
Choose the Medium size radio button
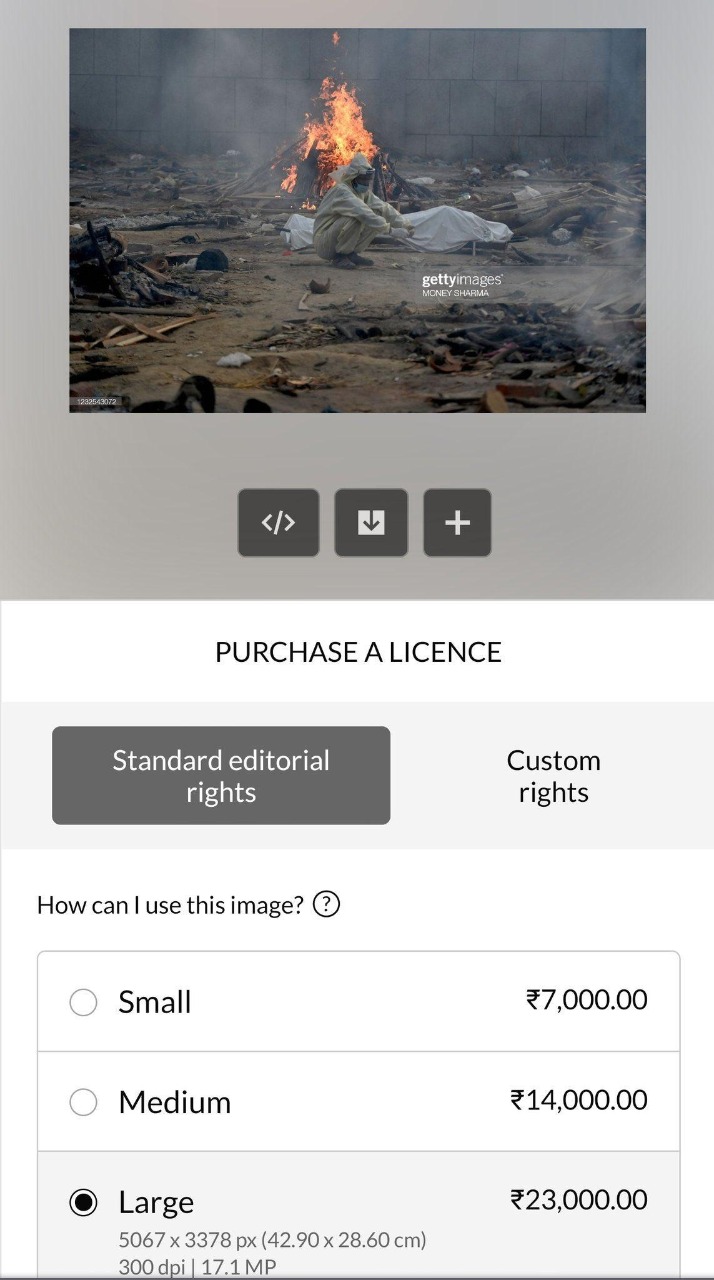pos(83,1102)
